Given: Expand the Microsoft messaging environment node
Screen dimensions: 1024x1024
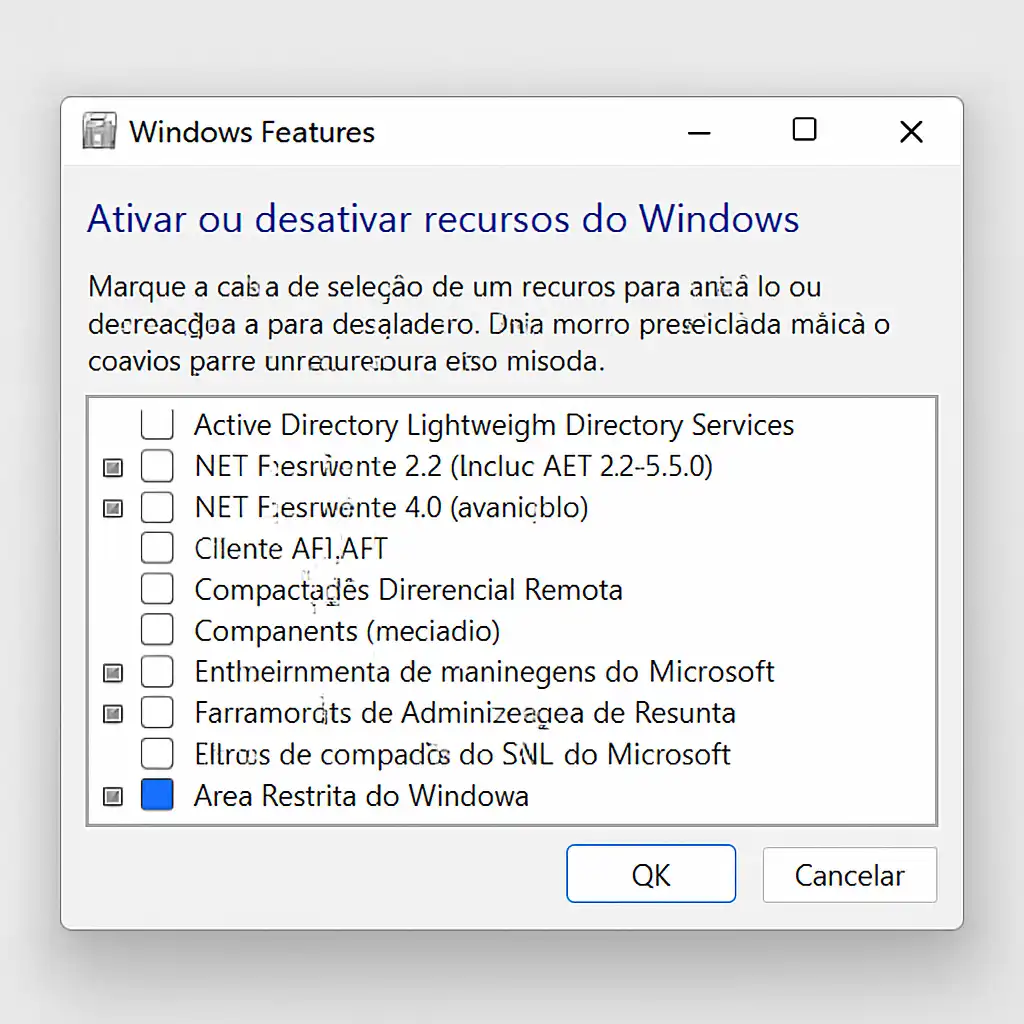Looking at the screenshot, I should pos(114,672).
